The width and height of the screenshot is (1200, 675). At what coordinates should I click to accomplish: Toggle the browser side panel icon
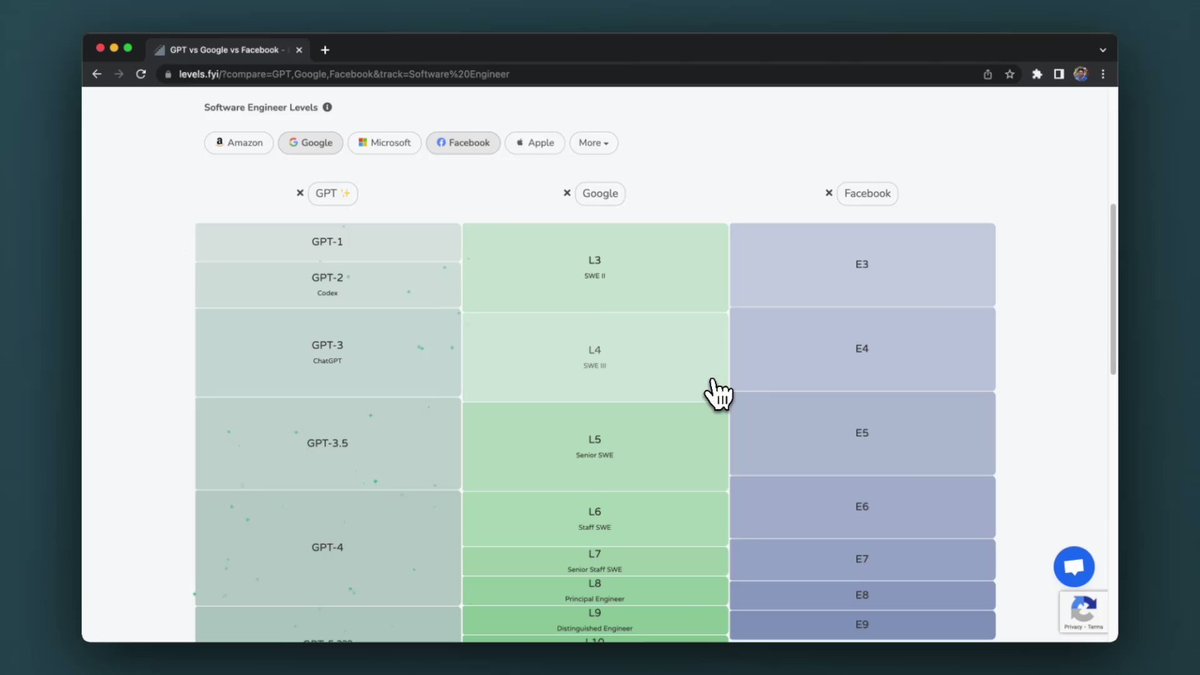click(1059, 74)
